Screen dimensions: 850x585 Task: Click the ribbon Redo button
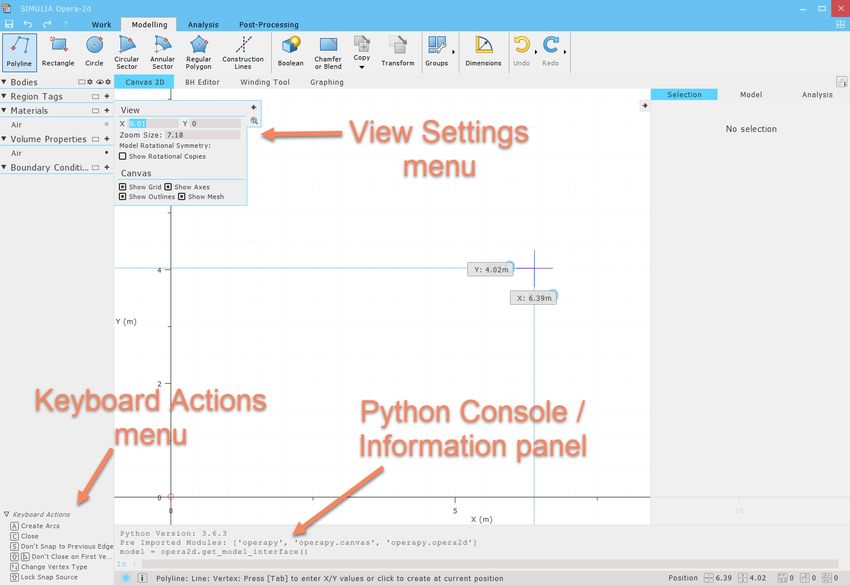550,53
